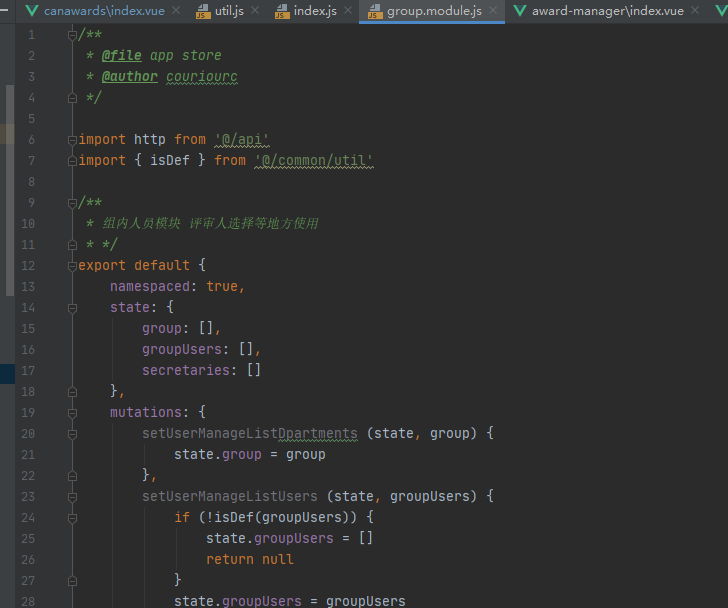Select the index.js editor tab
Screen dimensions: 728x608
(314, 11)
